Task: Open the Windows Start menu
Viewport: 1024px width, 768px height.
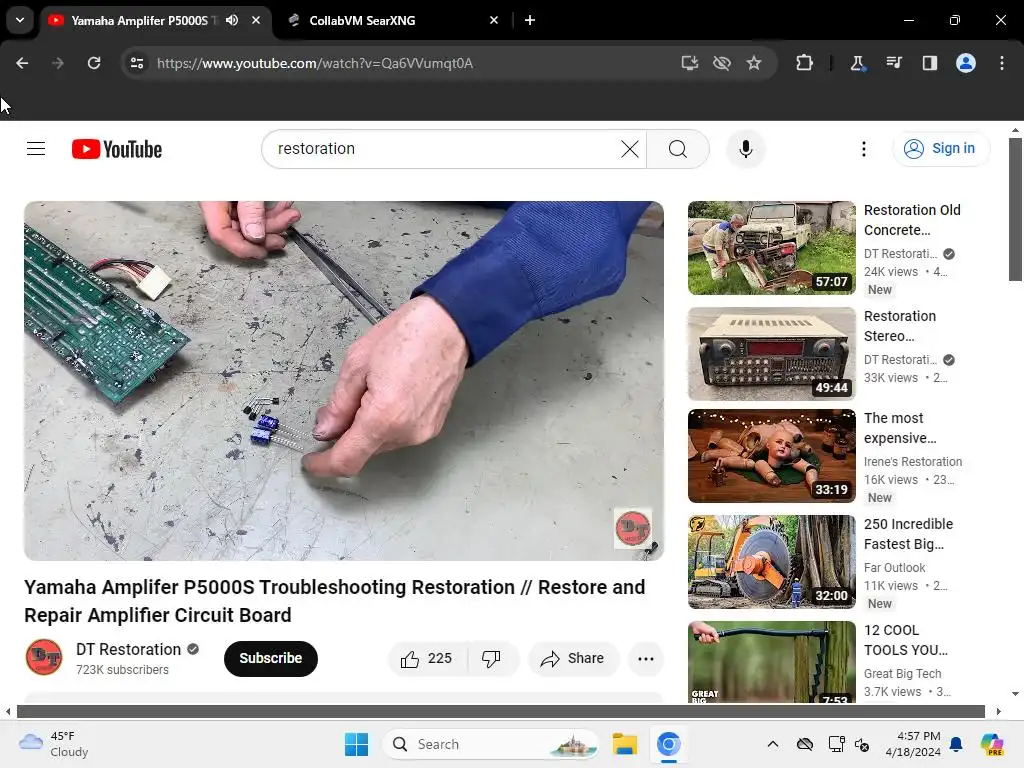Action: 357,744
